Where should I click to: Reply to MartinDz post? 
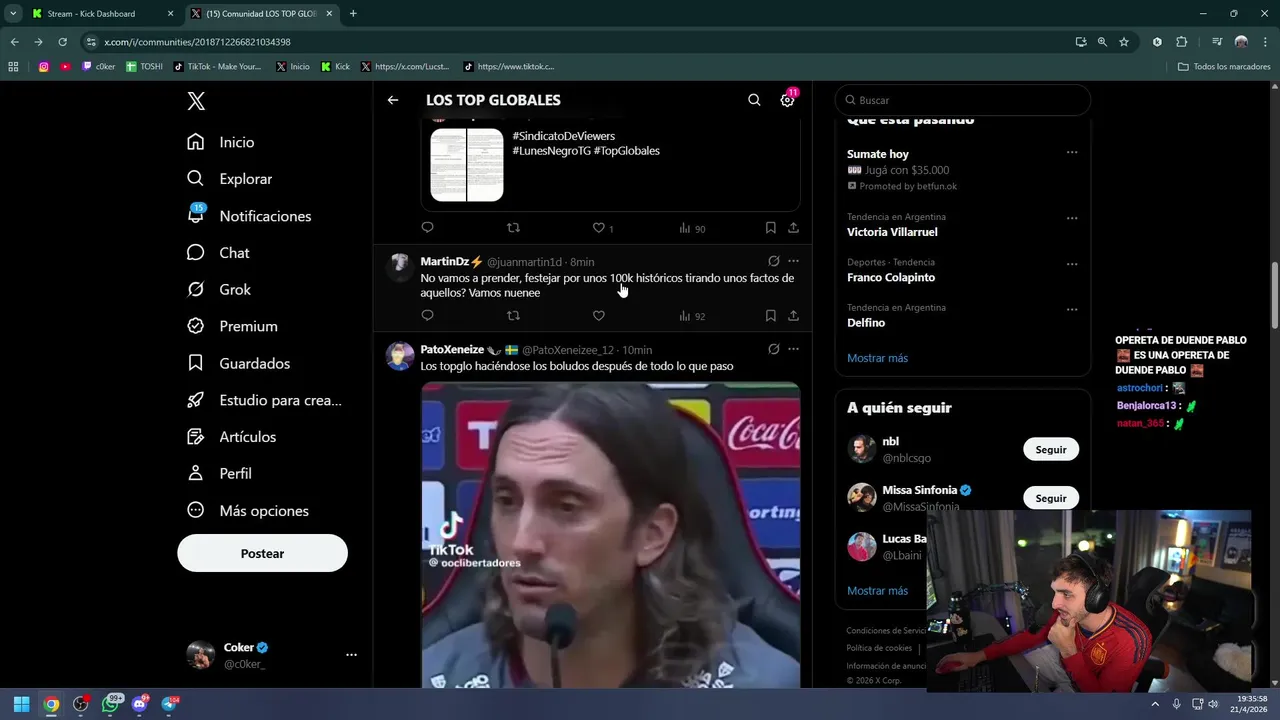[427, 316]
